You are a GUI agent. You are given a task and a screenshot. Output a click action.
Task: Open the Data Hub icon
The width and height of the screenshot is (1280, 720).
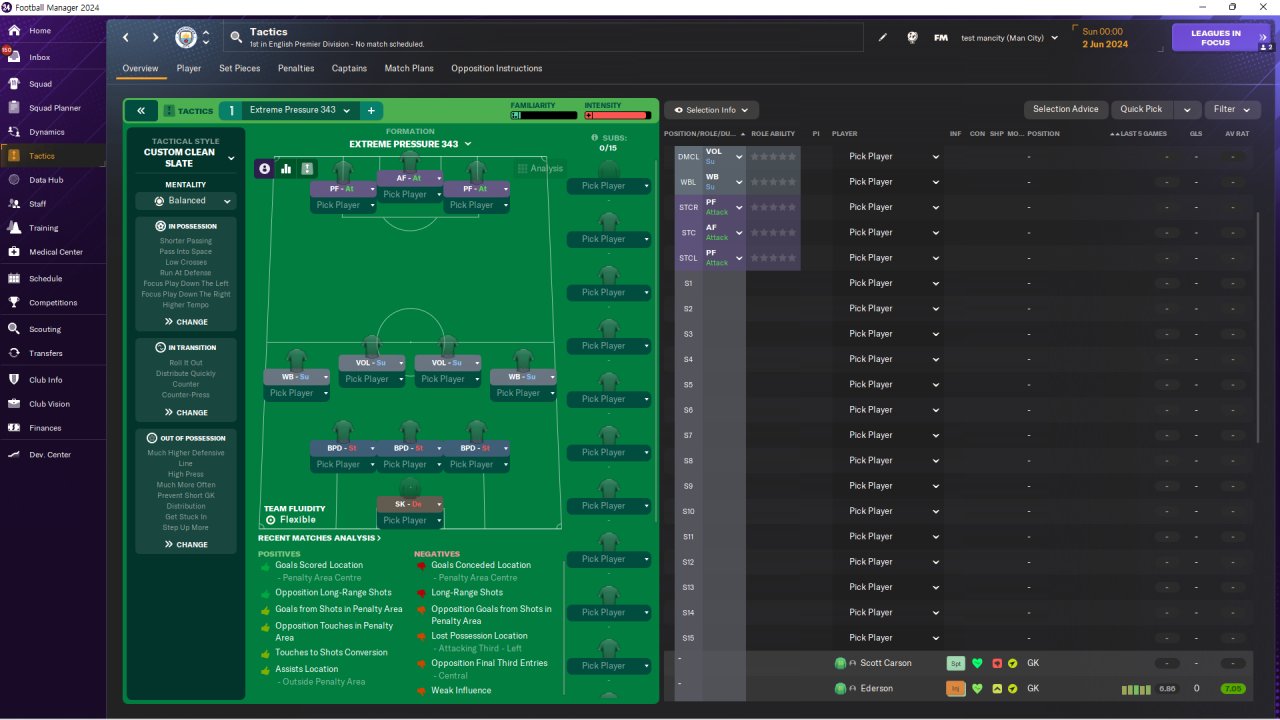pyautogui.click(x=14, y=180)
